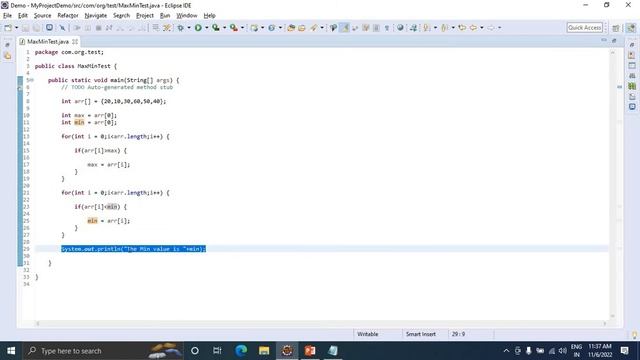Click the External Tools run icon

tap(233, 28)
